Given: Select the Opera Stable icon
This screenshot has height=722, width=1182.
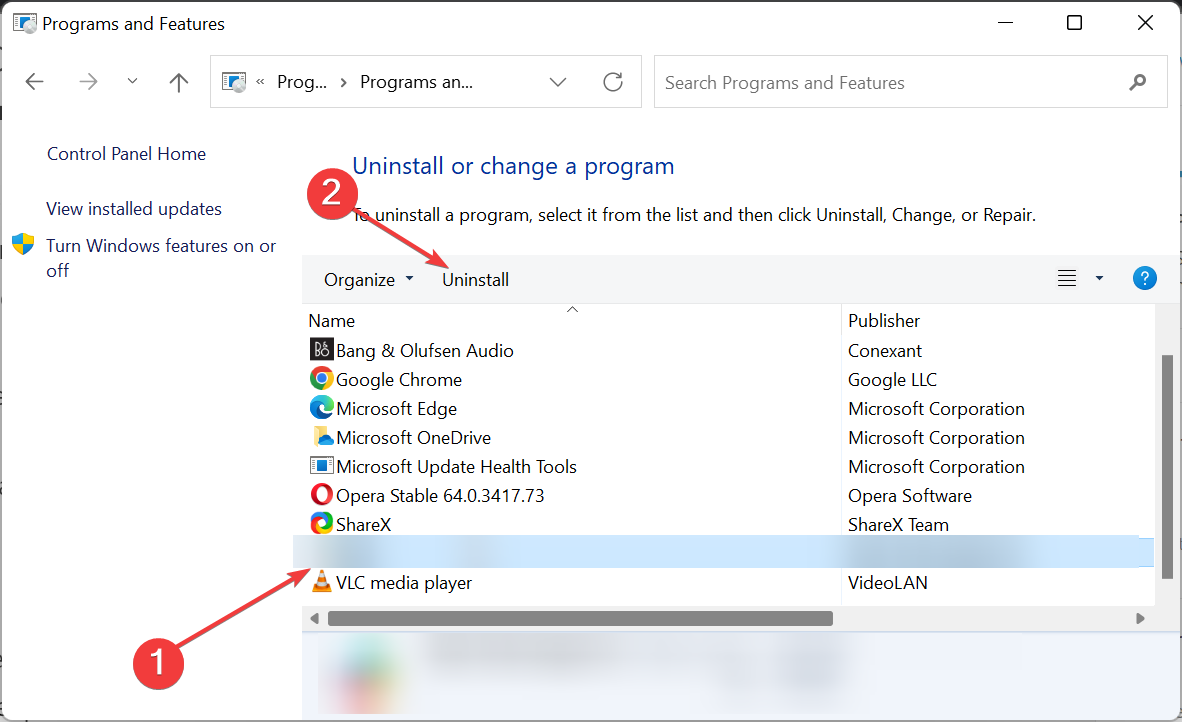Looking at the screenshot, I should 322,494.
